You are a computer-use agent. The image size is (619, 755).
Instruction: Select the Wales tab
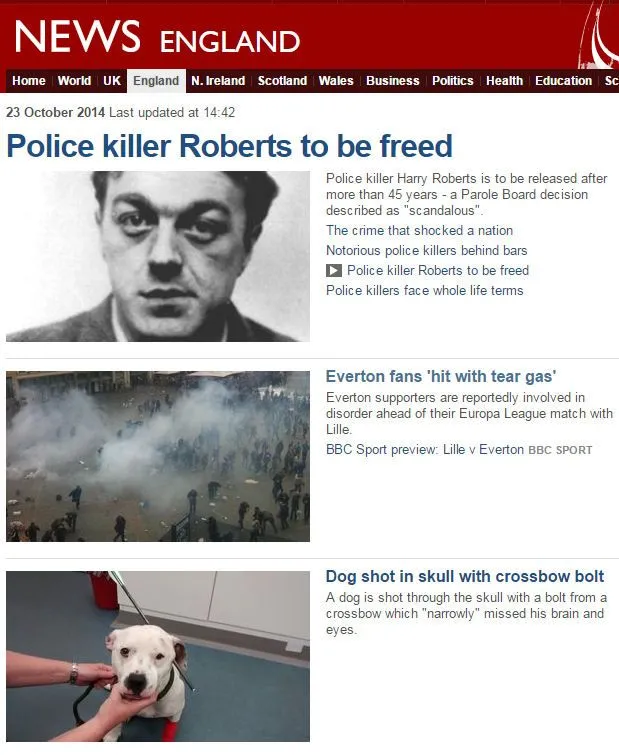pyautogui.click(x=336, y=81)
